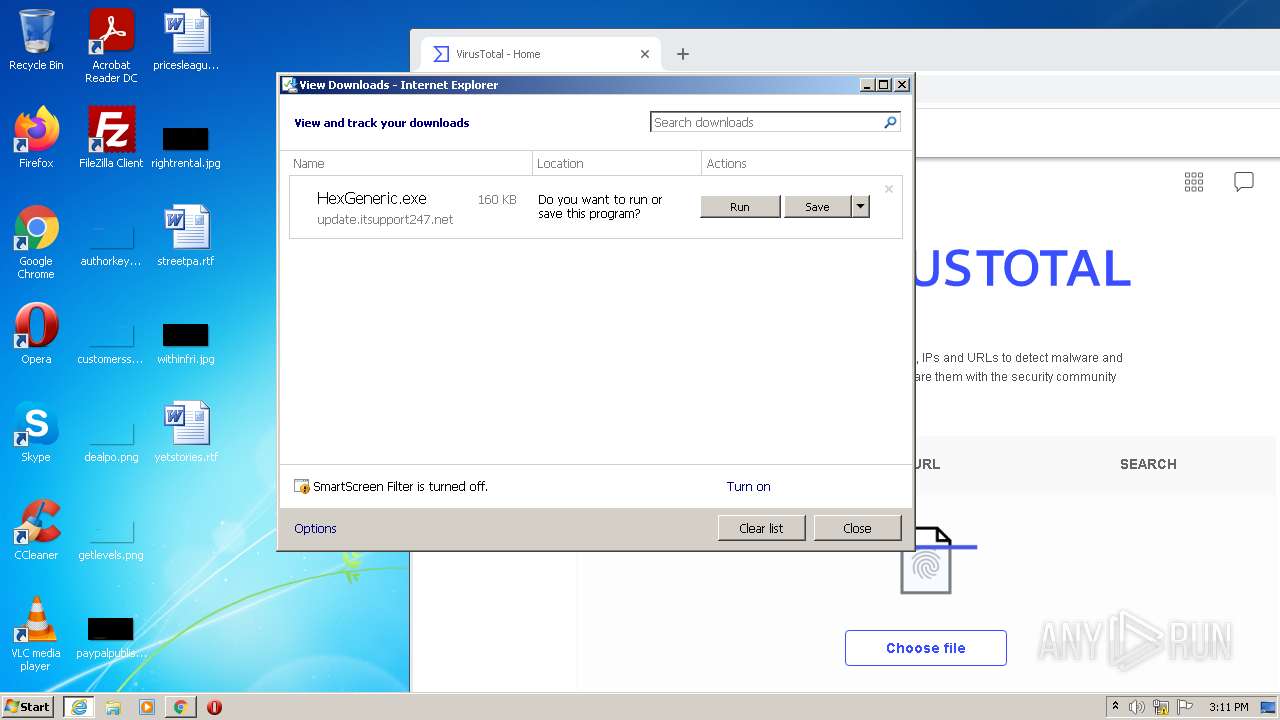Open streetpa.rtf document icon

click(x=186, y=236)
